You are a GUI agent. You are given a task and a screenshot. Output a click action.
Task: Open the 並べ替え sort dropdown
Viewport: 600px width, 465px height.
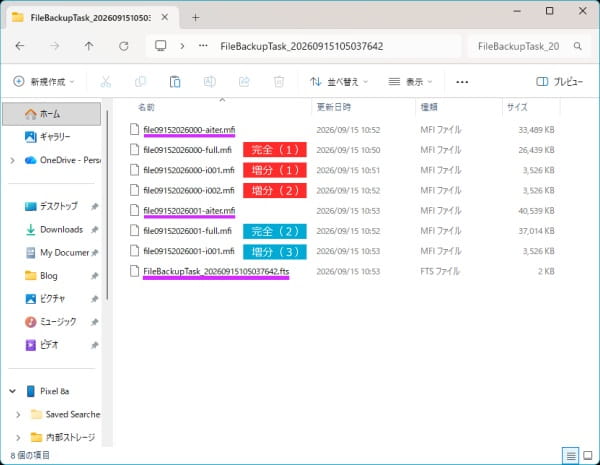[x=339, y=82]
